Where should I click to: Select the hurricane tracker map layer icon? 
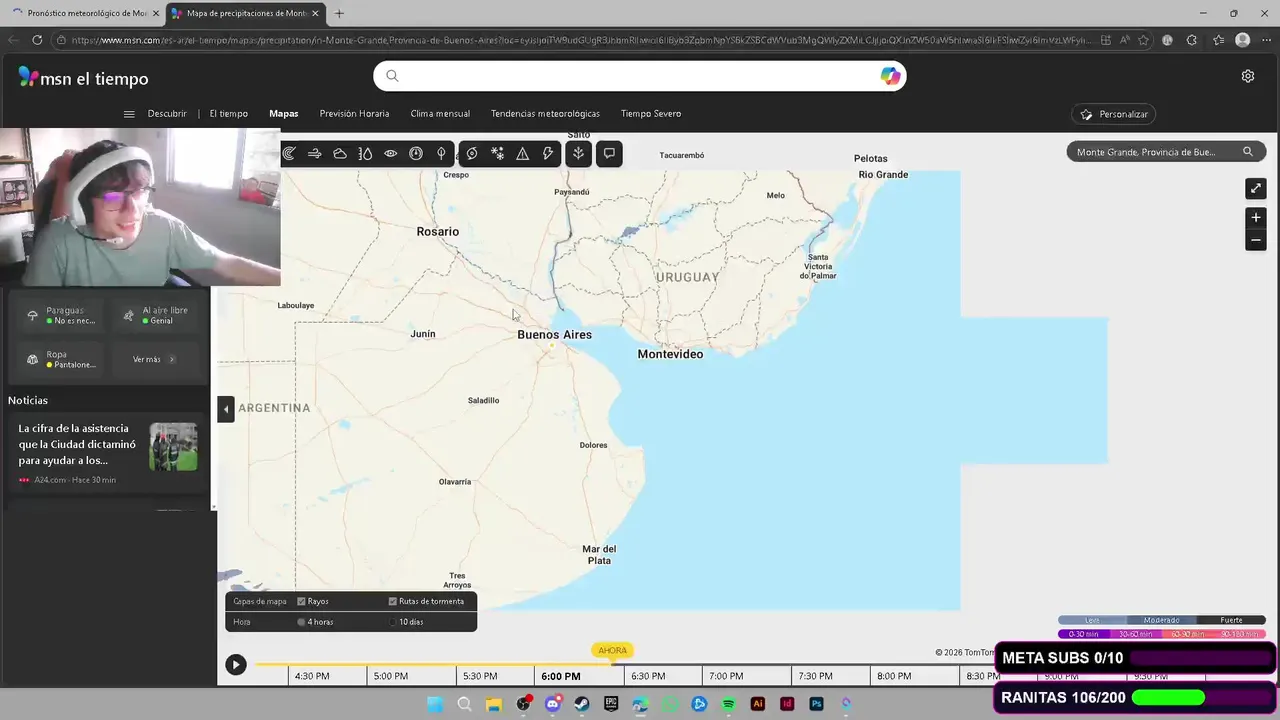(472, 154)
